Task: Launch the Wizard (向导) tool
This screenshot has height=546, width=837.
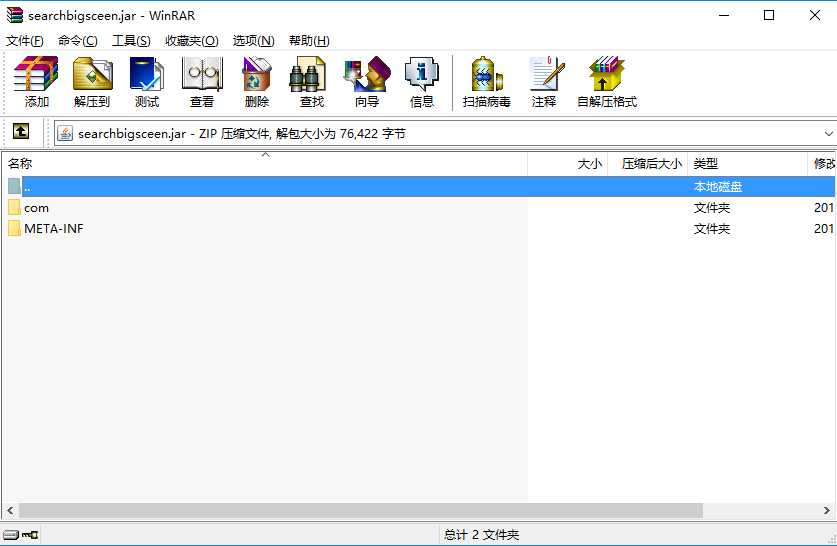Action: pyautogui.click(x=367, y=82)
